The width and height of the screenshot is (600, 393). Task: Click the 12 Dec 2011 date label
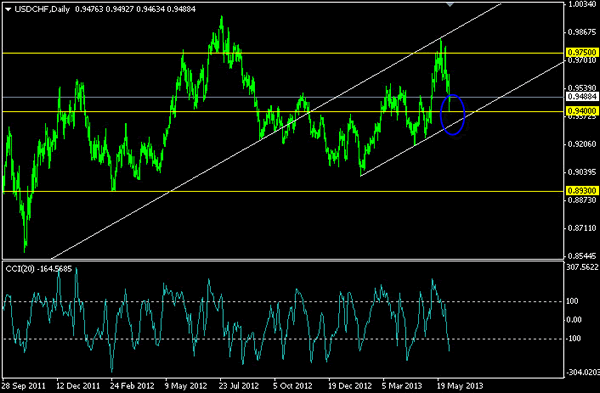click(78, 386)
